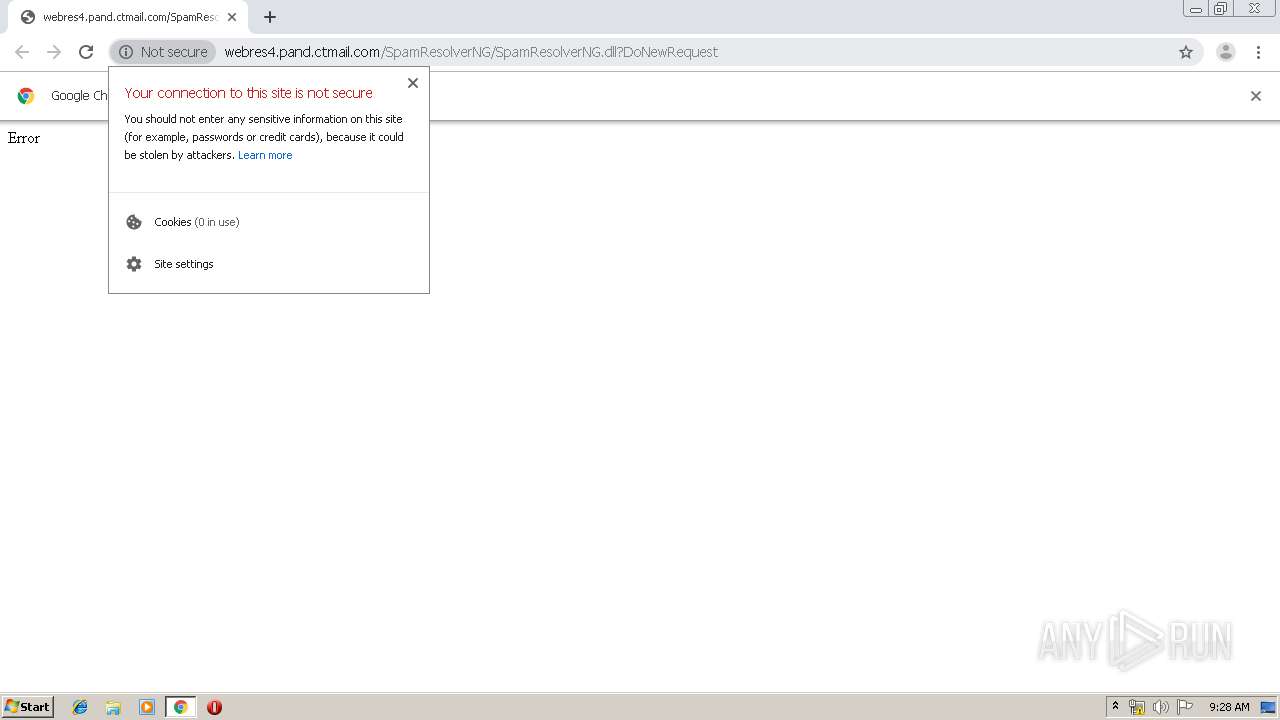Open the volume speaker tray icon
The width and height of the screenshot is (1280, 720).
click(x=1160, y=707)
